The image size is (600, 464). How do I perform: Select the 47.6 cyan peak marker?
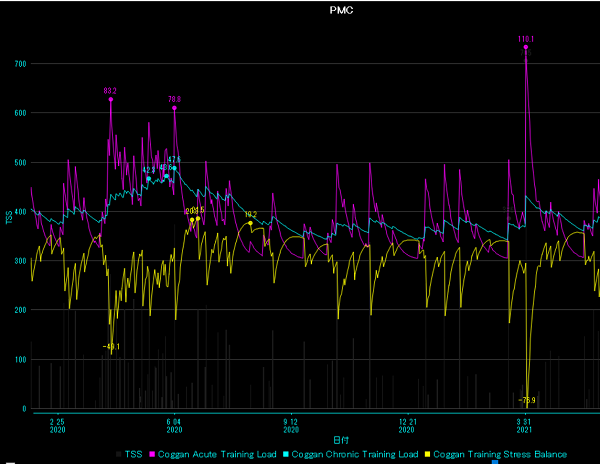click(174, 168)
